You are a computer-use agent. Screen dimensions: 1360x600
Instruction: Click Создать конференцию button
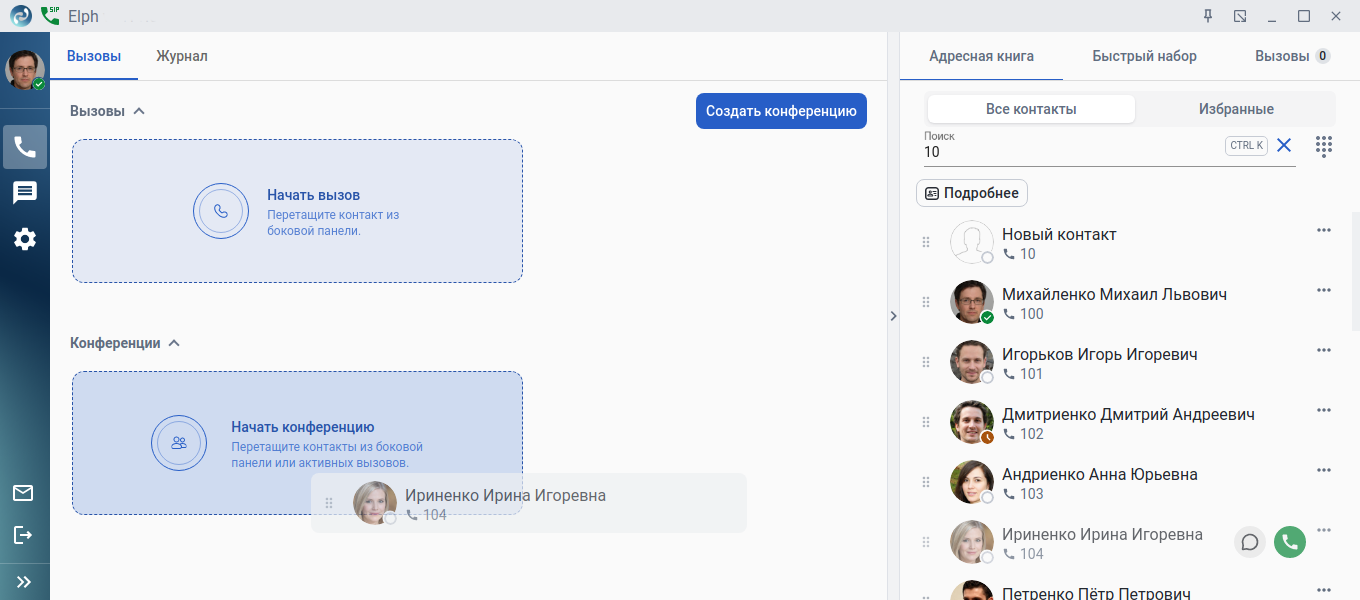coord(781,111)
